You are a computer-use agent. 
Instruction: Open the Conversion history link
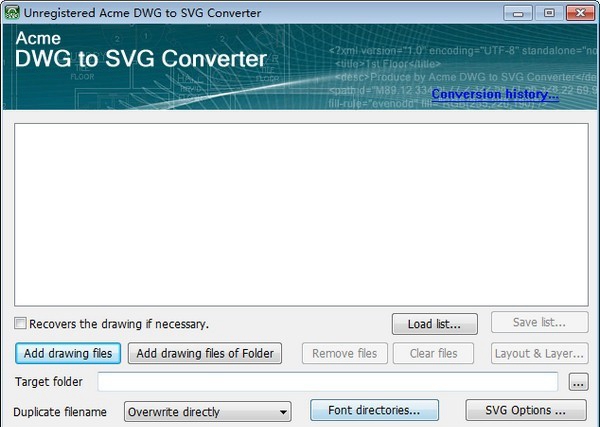(x=495, y=94)
